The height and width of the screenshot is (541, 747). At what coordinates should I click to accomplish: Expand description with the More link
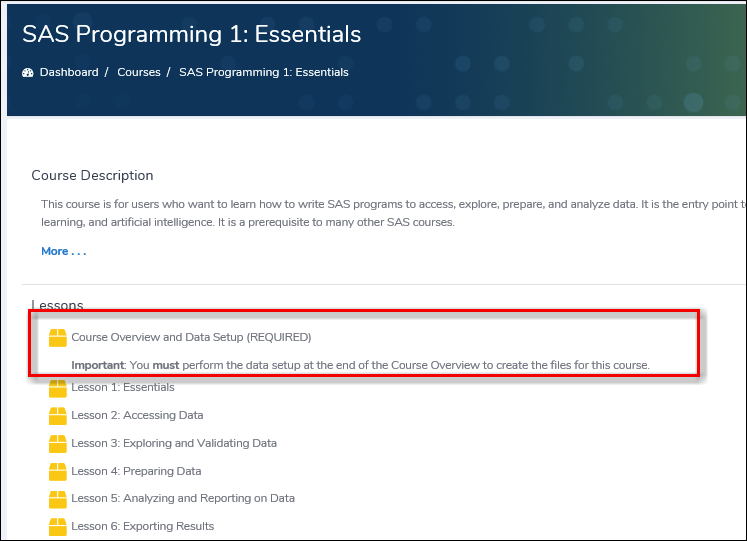tap(63, 251)
